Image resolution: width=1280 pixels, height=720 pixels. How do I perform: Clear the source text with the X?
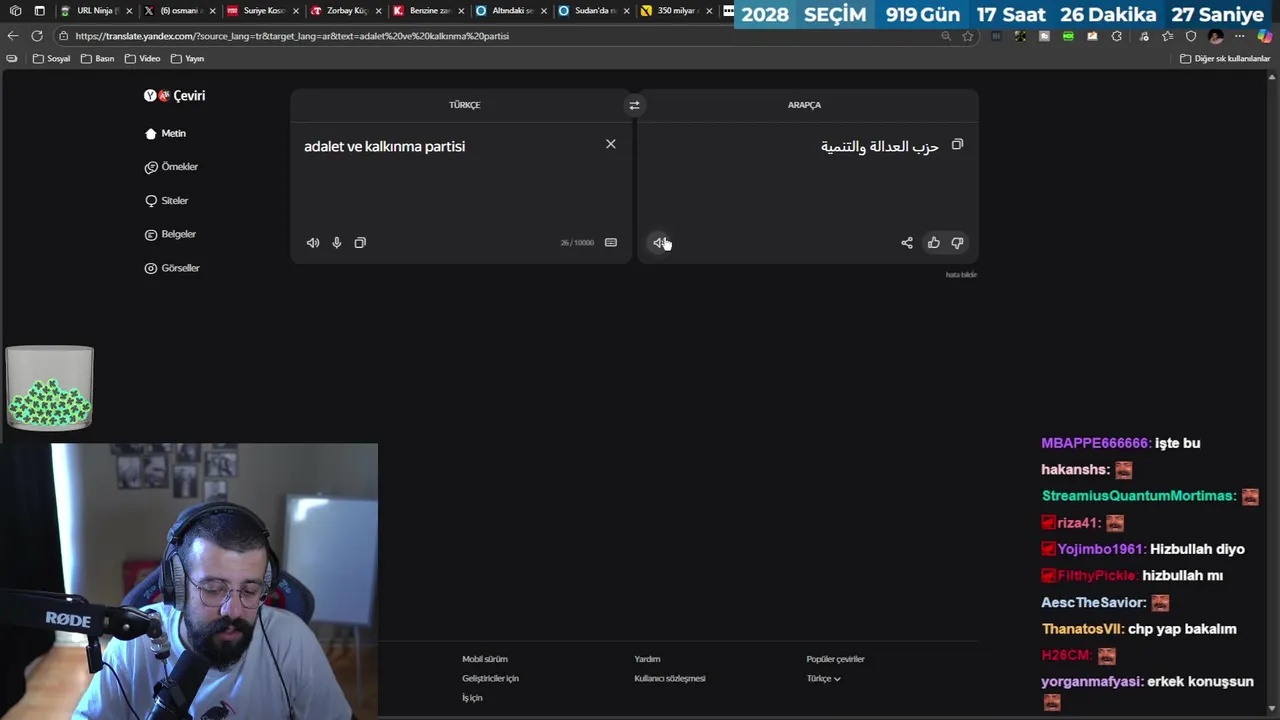611,144
